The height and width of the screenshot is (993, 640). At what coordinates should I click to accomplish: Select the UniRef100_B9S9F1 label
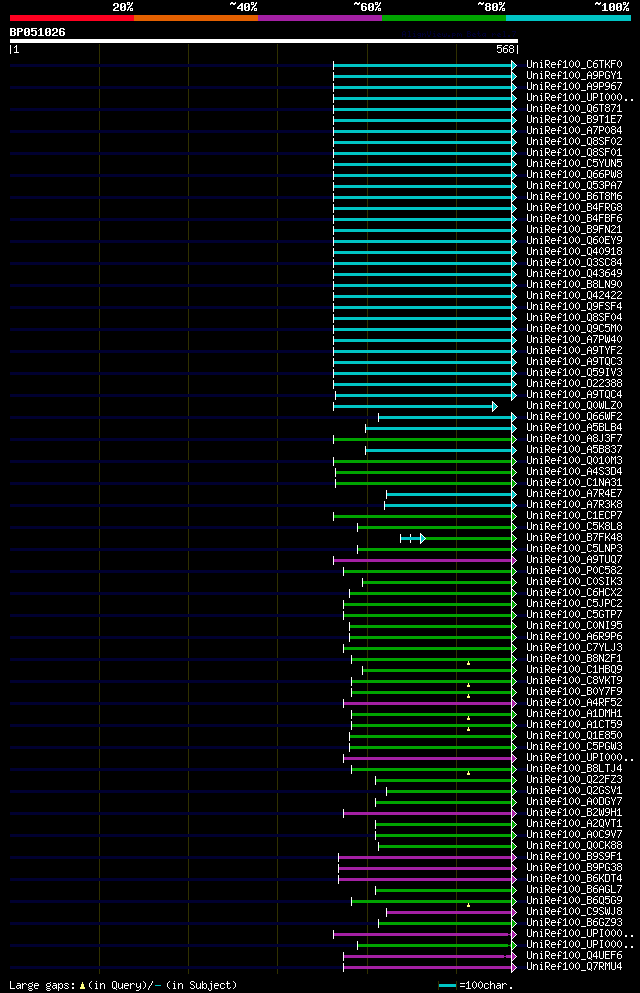point(574,856)
